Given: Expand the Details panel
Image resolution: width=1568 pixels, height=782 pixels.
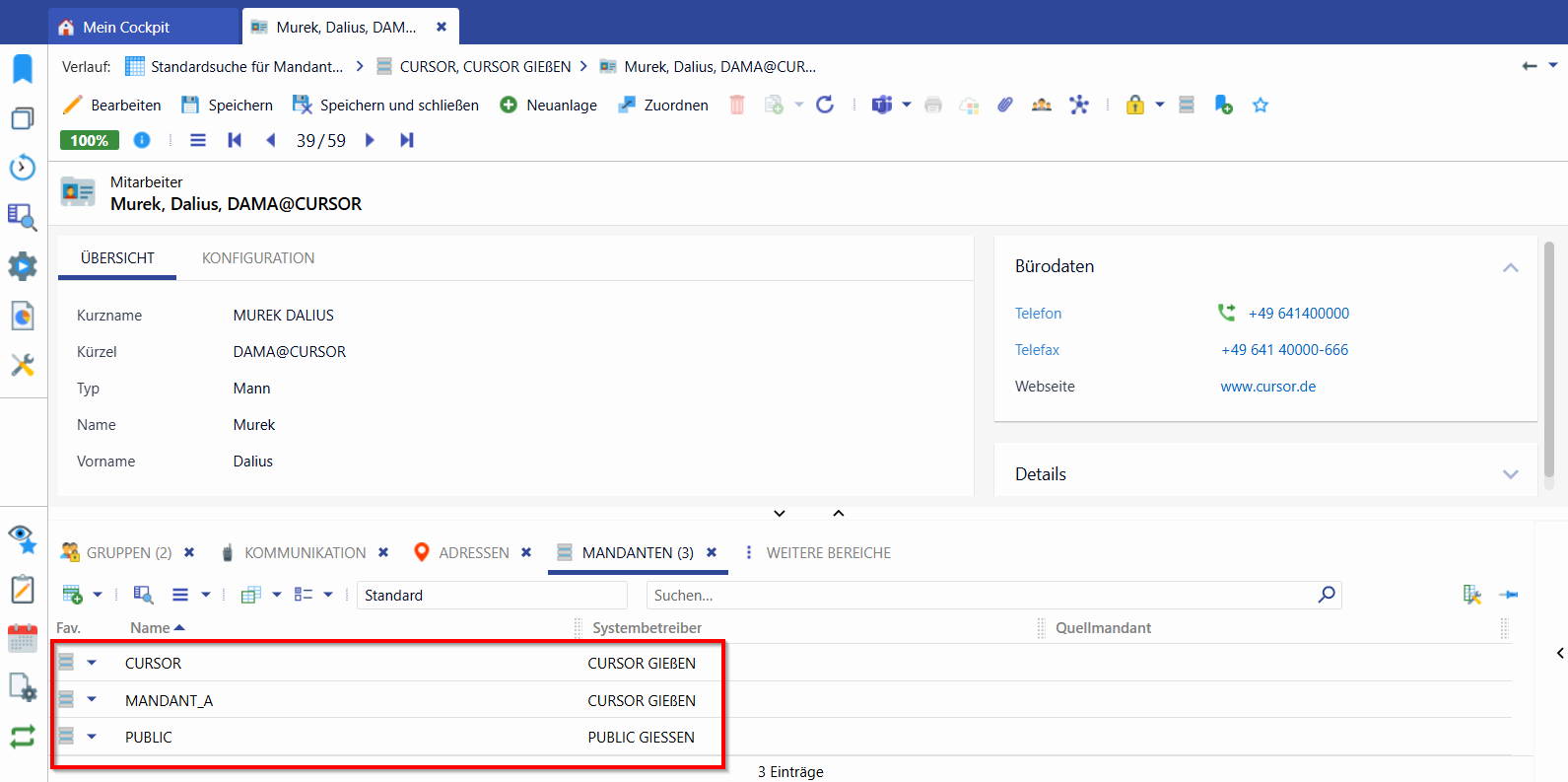Looking at the screenshot, I should pyautogui.click(x=1510, y=474).
